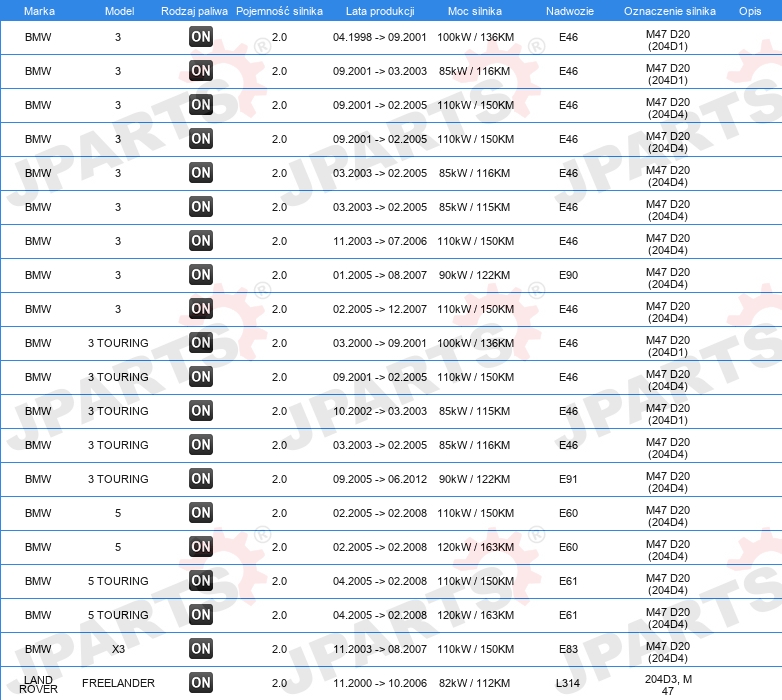Screen dimensions: 782x700
Task: Click the ON fuel icon in 09.2001 -> 03.2003 row
Action: click(201, 71)
